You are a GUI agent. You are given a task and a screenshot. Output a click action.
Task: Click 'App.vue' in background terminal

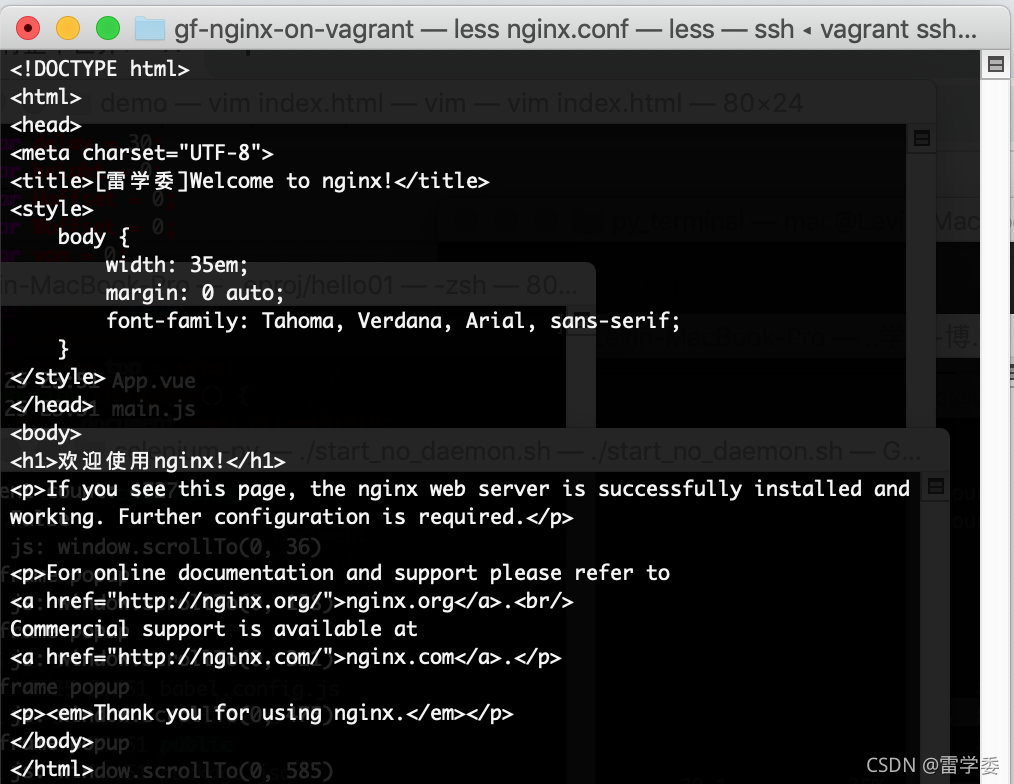154,380
